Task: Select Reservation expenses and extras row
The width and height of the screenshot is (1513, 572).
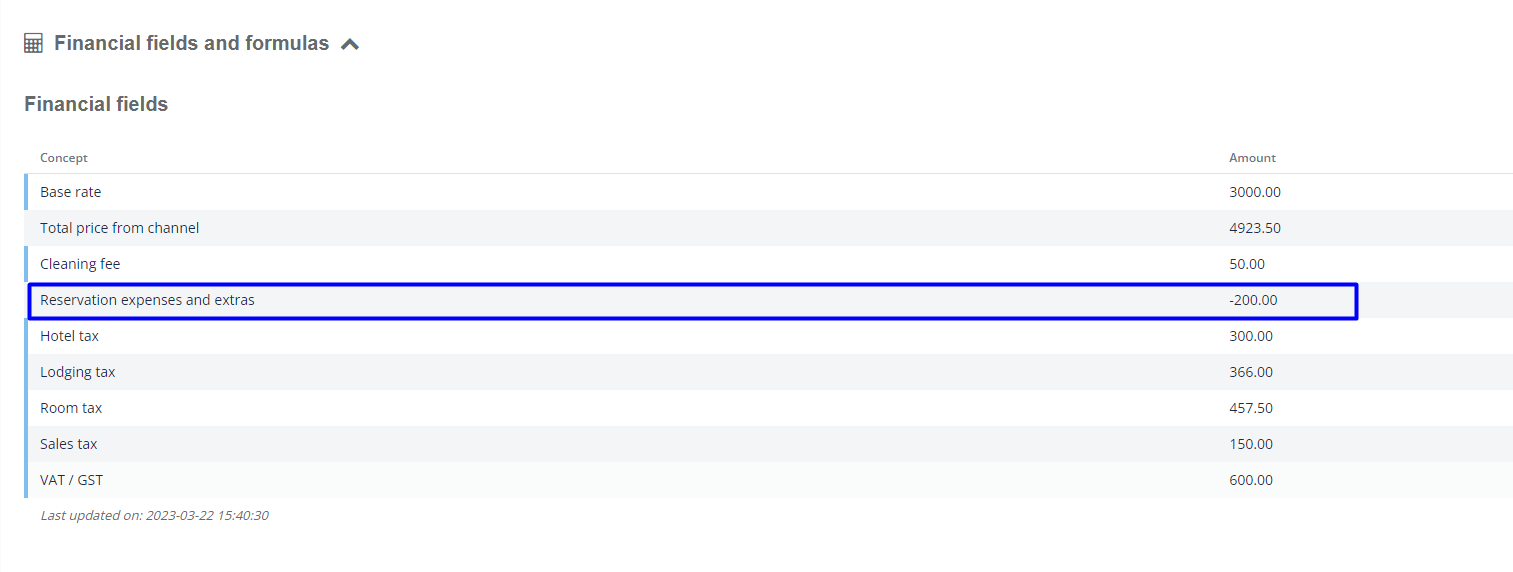Action: (x=691, y=300)
